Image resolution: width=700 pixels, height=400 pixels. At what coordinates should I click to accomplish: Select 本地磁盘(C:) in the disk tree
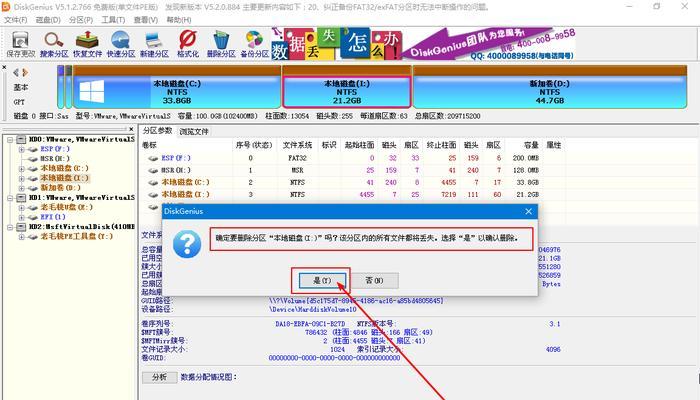coord(64,168)
